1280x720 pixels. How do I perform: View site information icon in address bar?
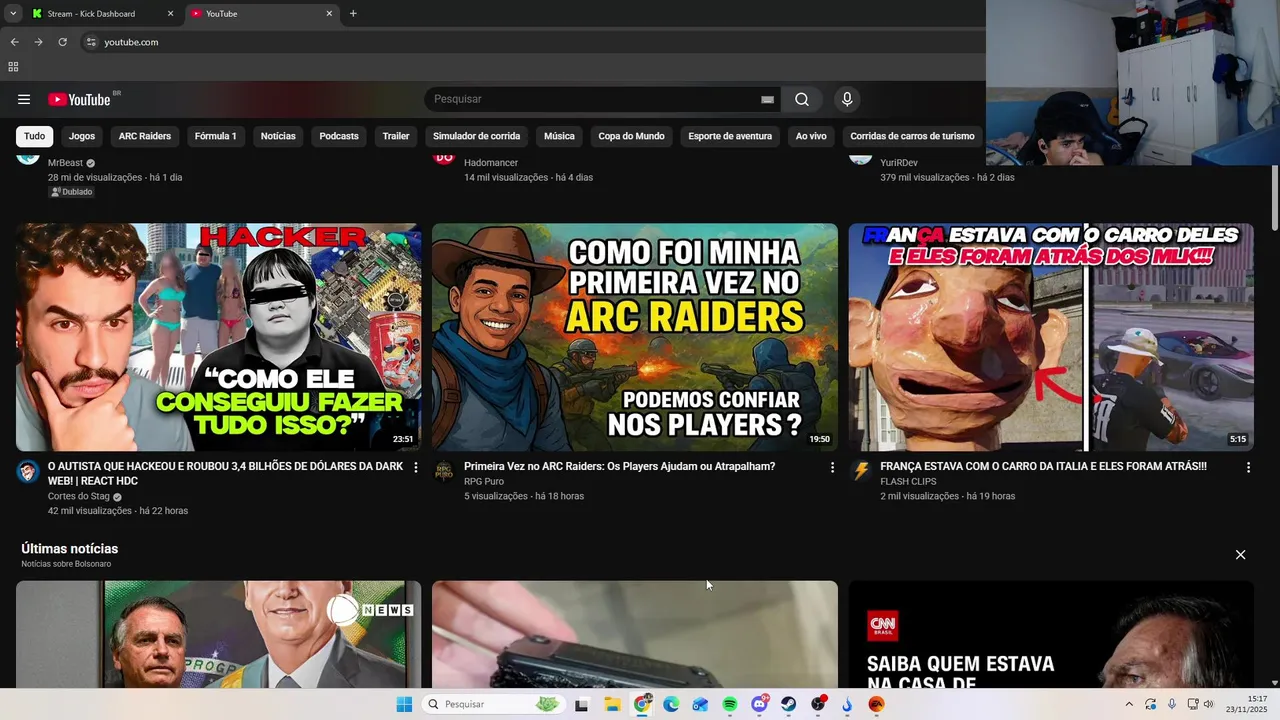(91, 42)
